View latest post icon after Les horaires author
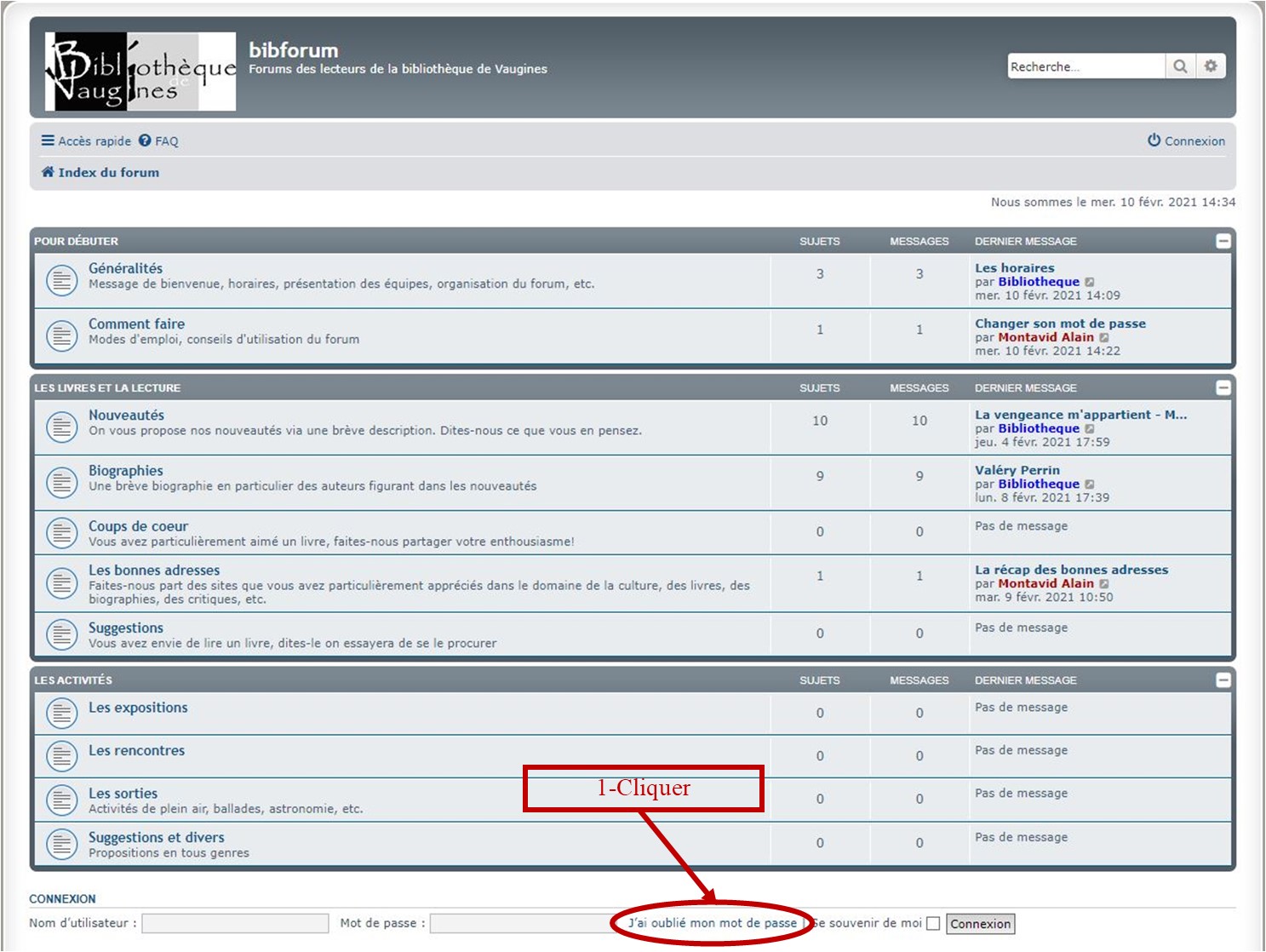 [1090, 282]
